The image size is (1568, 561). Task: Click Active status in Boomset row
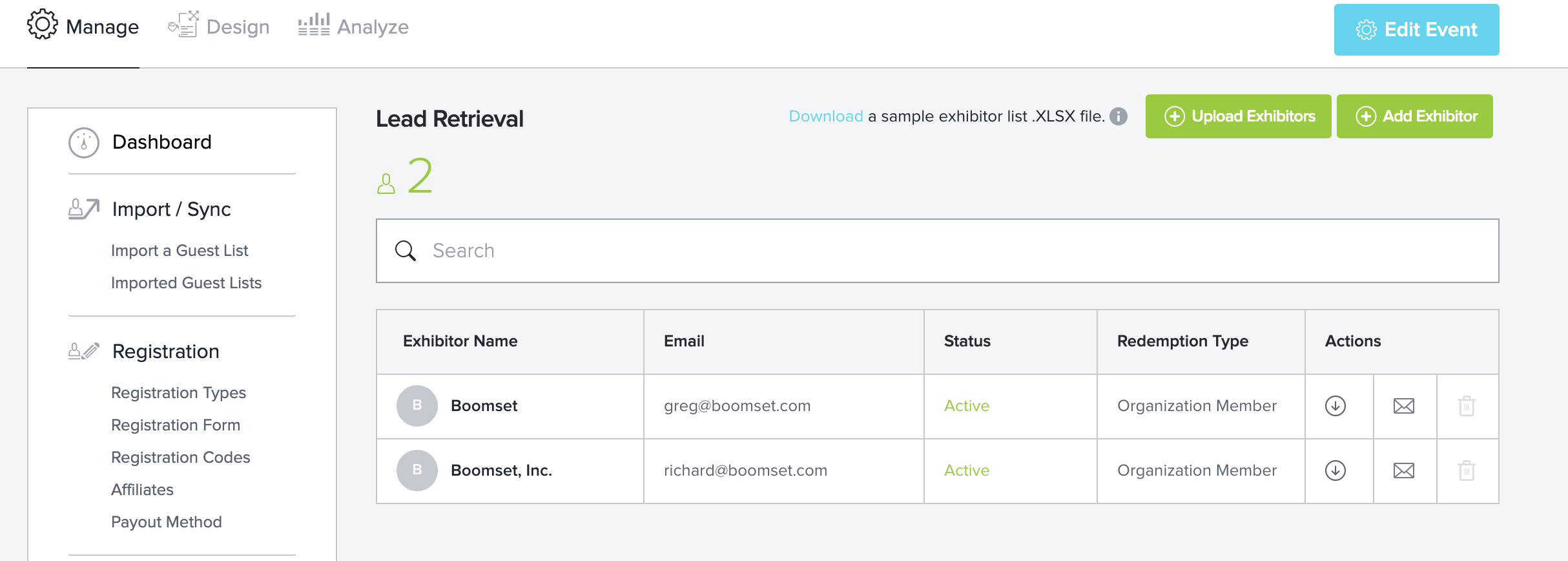[967, 406]
